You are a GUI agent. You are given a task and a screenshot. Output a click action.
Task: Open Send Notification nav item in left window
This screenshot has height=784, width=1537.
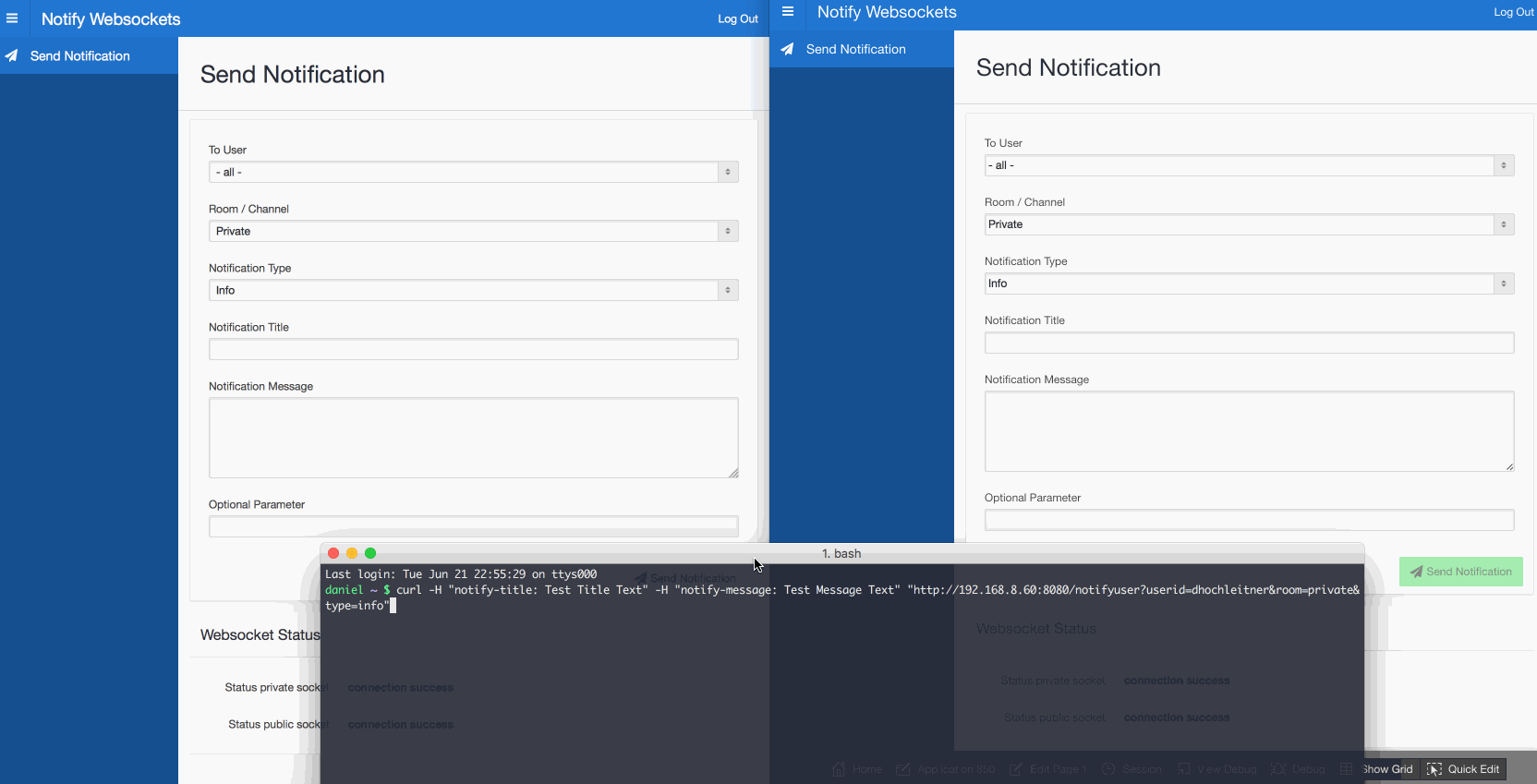click(89, 55)
